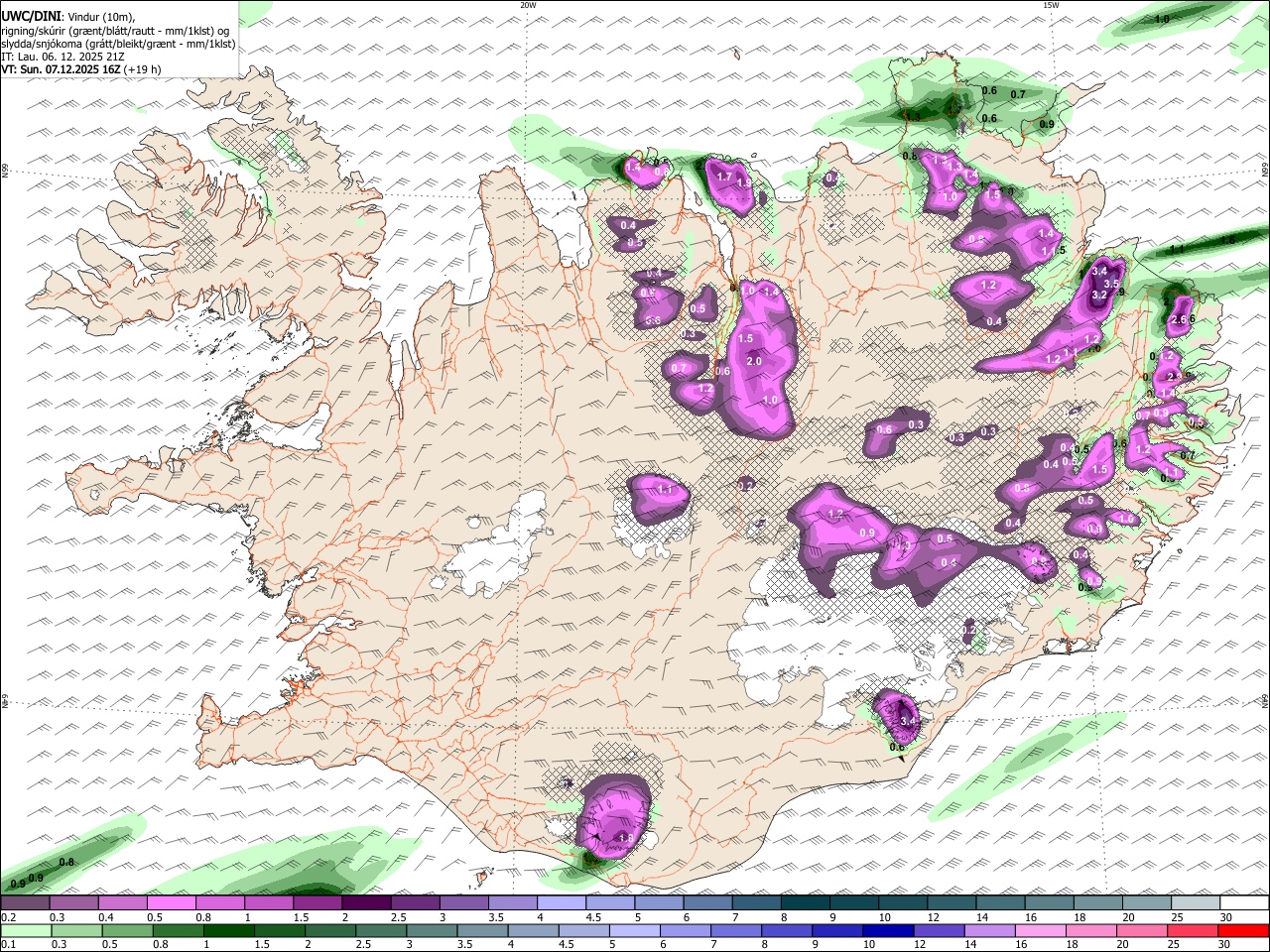Click the 1.0 value in top-right corner rain band

(1162, 19)
